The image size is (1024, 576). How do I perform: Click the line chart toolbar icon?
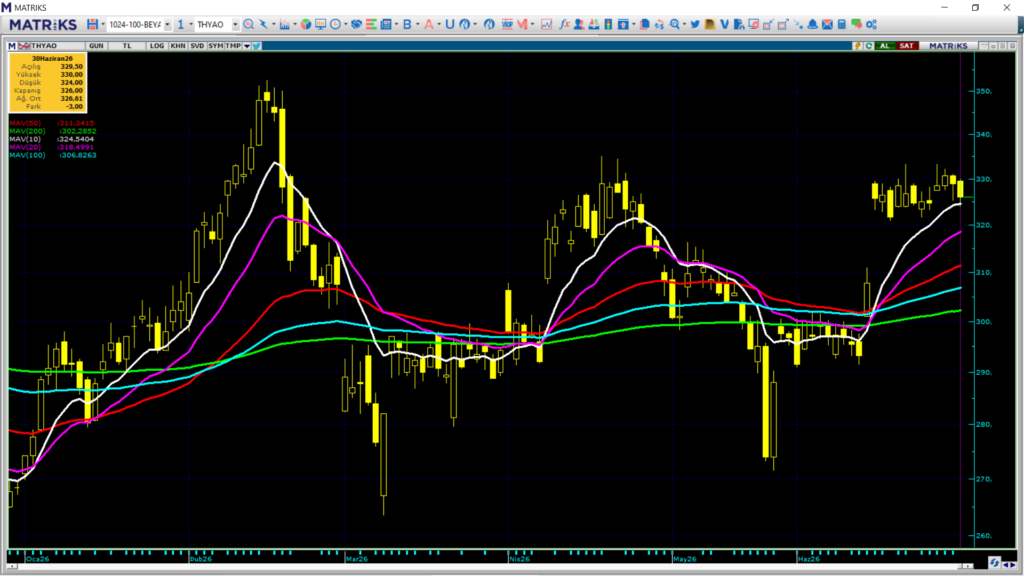click(546, 24)
